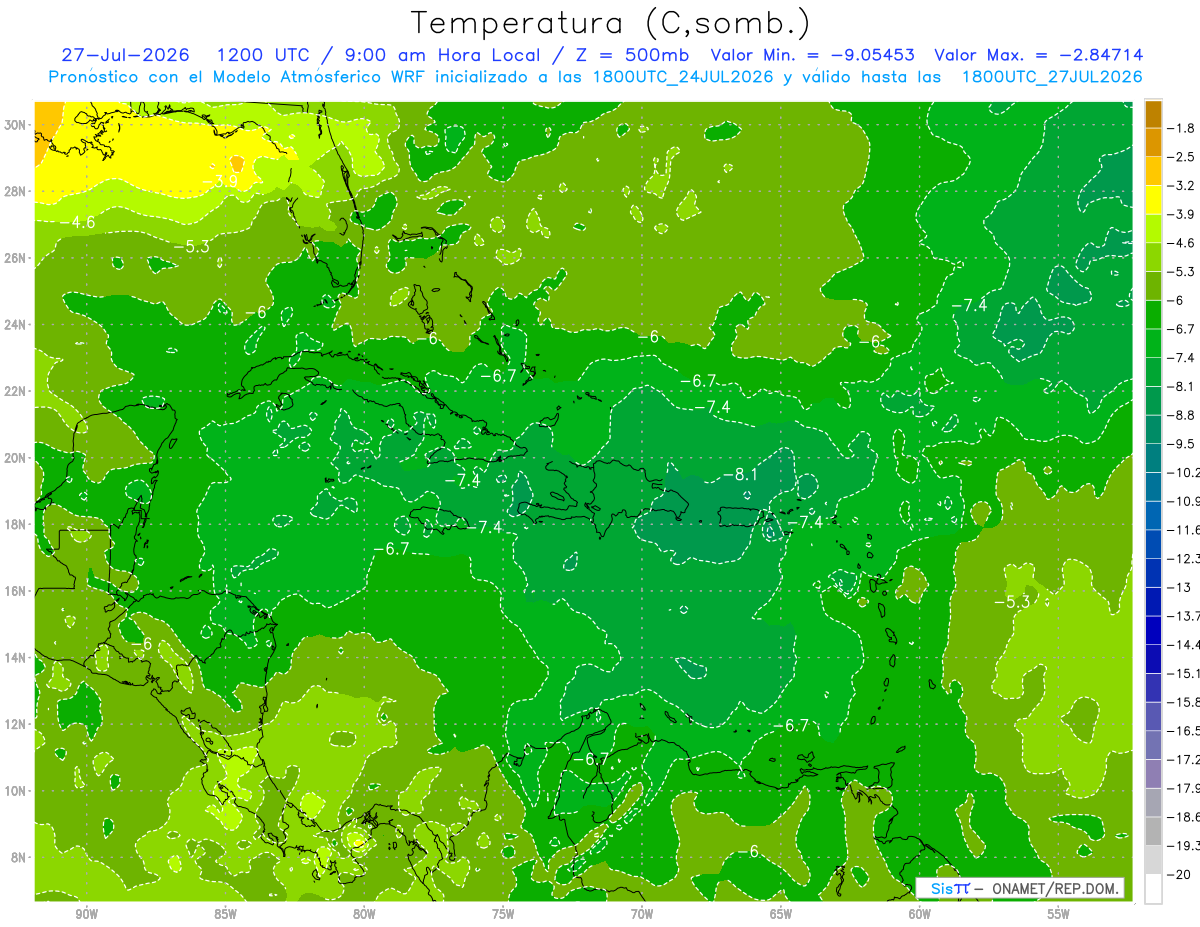Screen dimensions: 1200x927
Task: Click the '-8.8' legend value
Action: click(1183, 414)
